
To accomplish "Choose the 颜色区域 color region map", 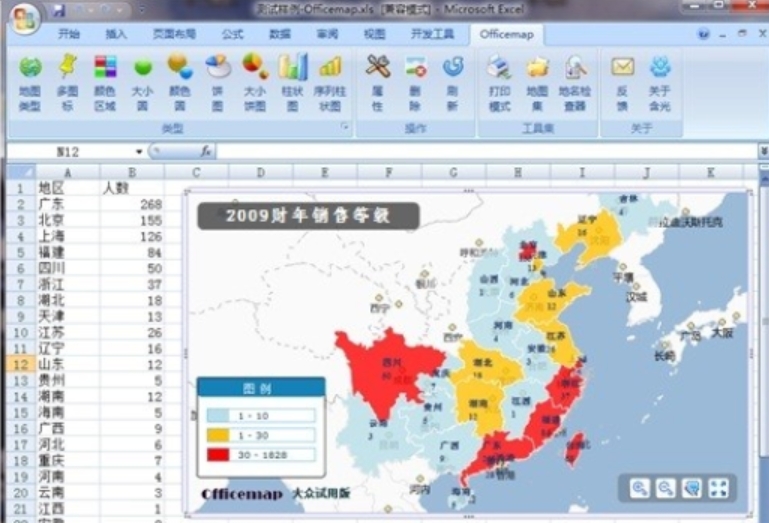I will pyautogui.click(x=105, y=79).
